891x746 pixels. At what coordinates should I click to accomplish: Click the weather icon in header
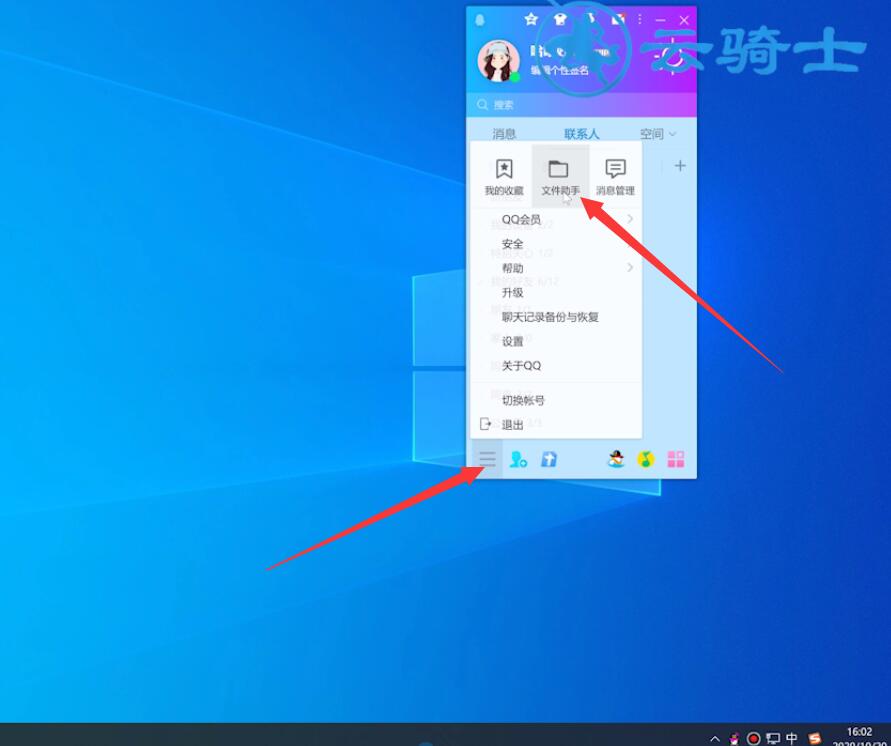coord(672,57)
